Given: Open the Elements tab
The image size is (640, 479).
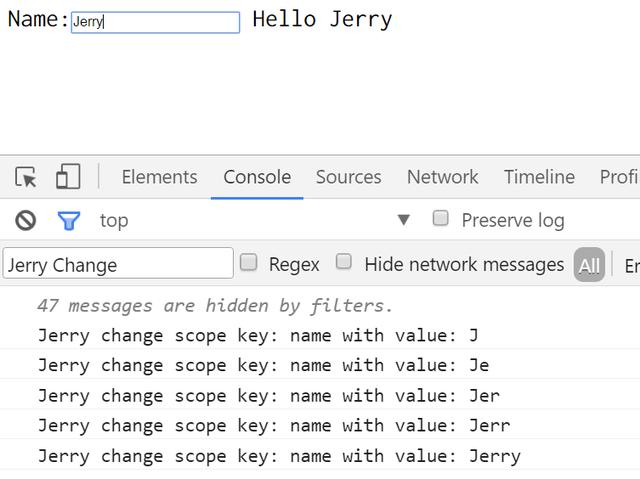Looking at the screenshot, I should click(x=159, y=177).
